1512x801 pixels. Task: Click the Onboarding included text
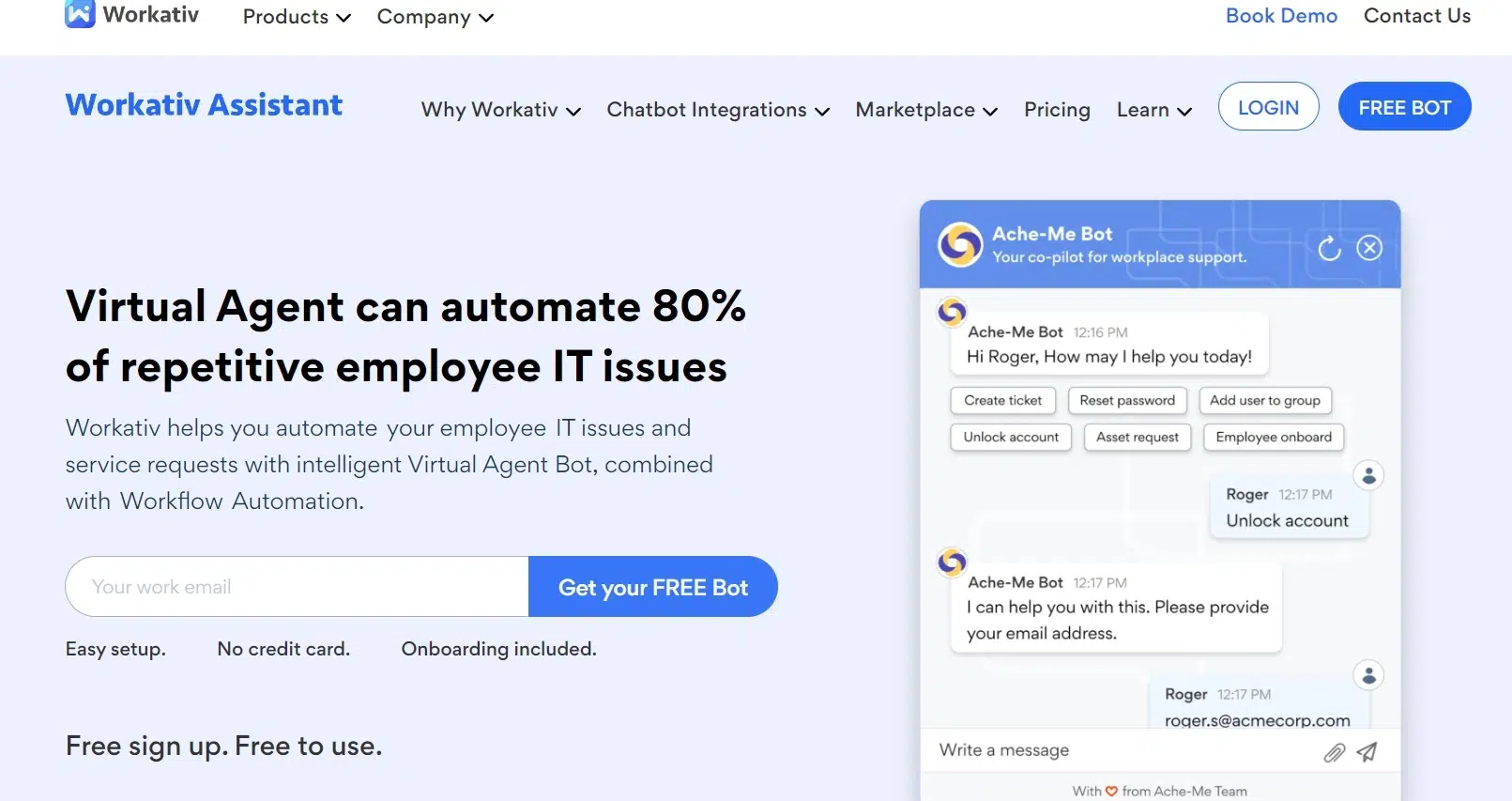click(x=498, y=649)
